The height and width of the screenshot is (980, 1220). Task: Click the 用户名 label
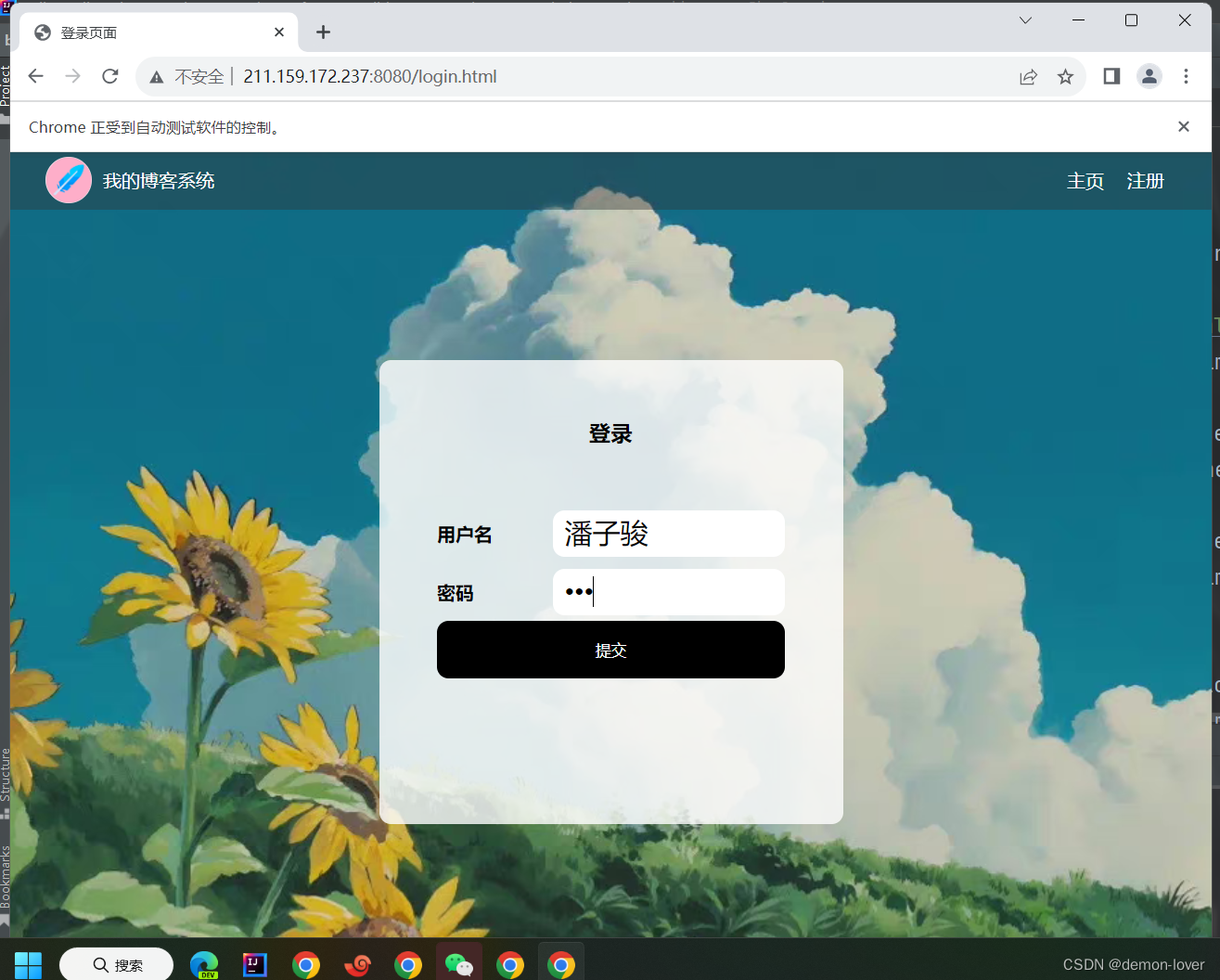[x=465, y=535]
